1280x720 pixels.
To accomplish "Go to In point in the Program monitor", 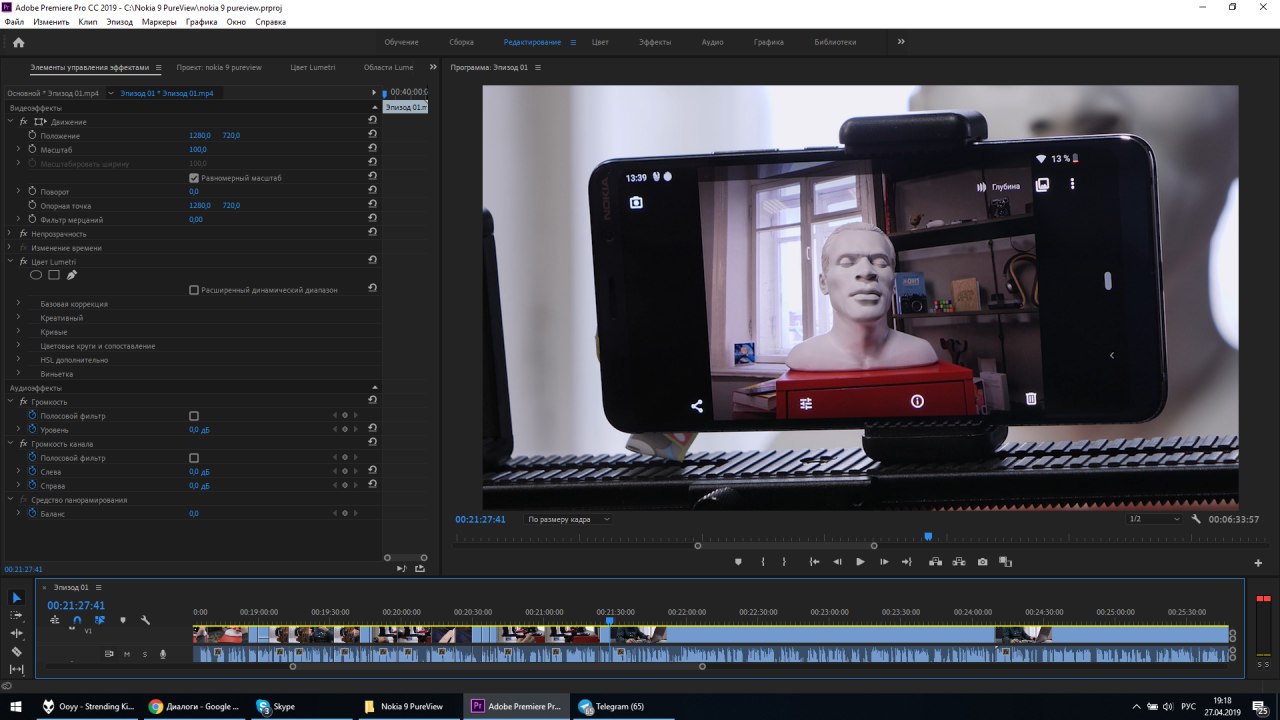I will (814, 562).
